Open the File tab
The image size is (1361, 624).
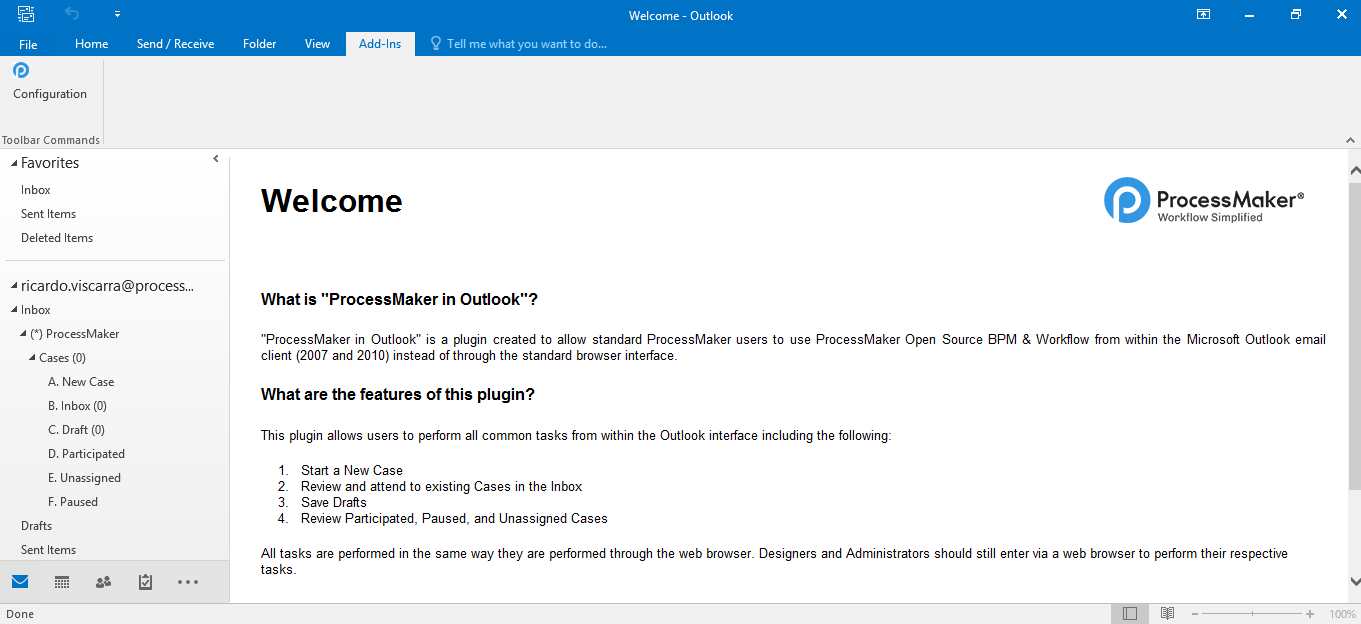coord(28,44)
